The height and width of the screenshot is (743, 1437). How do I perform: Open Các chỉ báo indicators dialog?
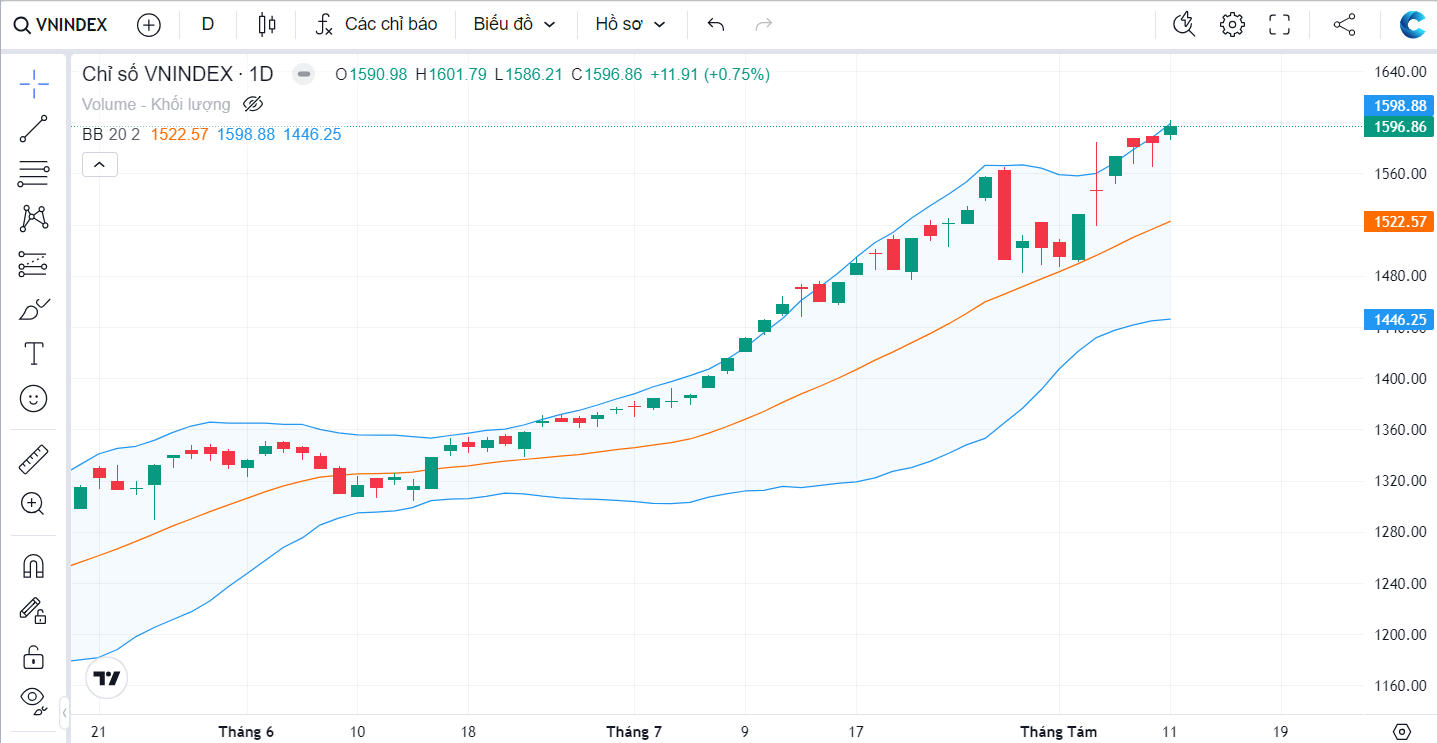coord(376,24)
